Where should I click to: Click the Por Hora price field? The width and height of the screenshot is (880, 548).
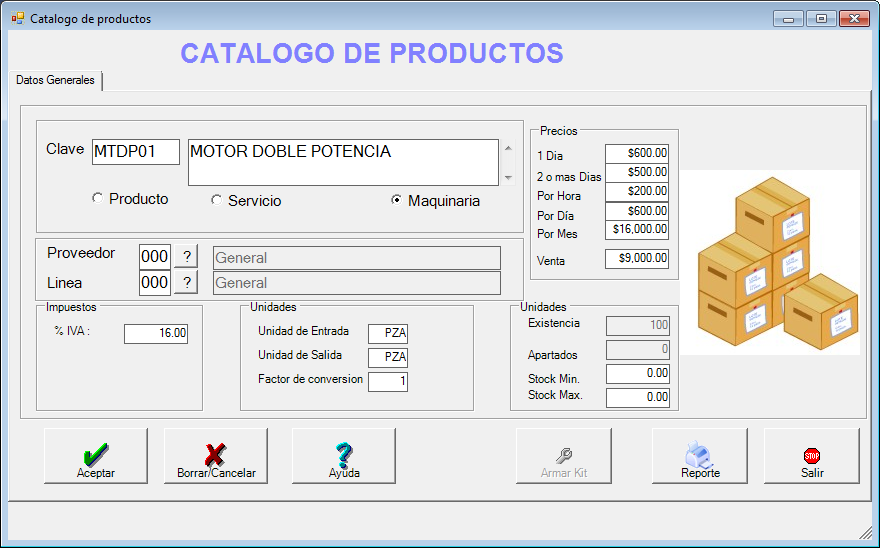click(x=637, y=191)
